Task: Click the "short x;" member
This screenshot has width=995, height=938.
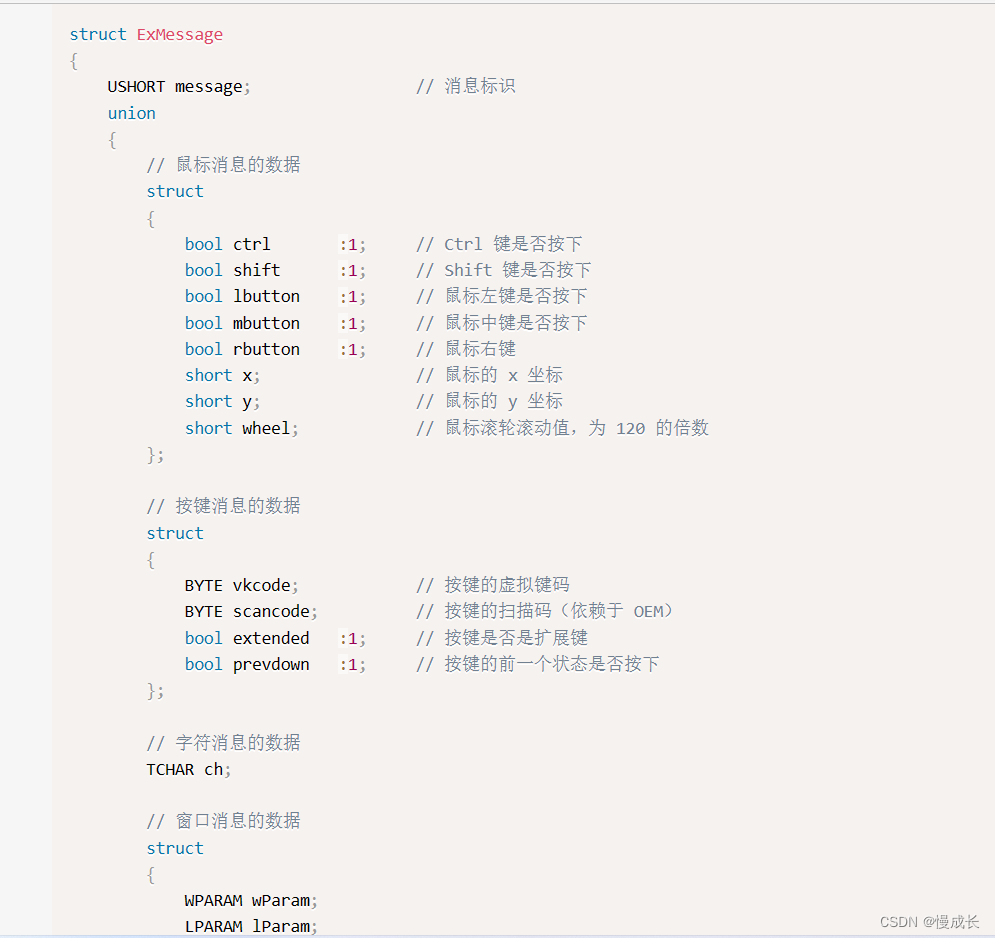Action: coord(222,376)
